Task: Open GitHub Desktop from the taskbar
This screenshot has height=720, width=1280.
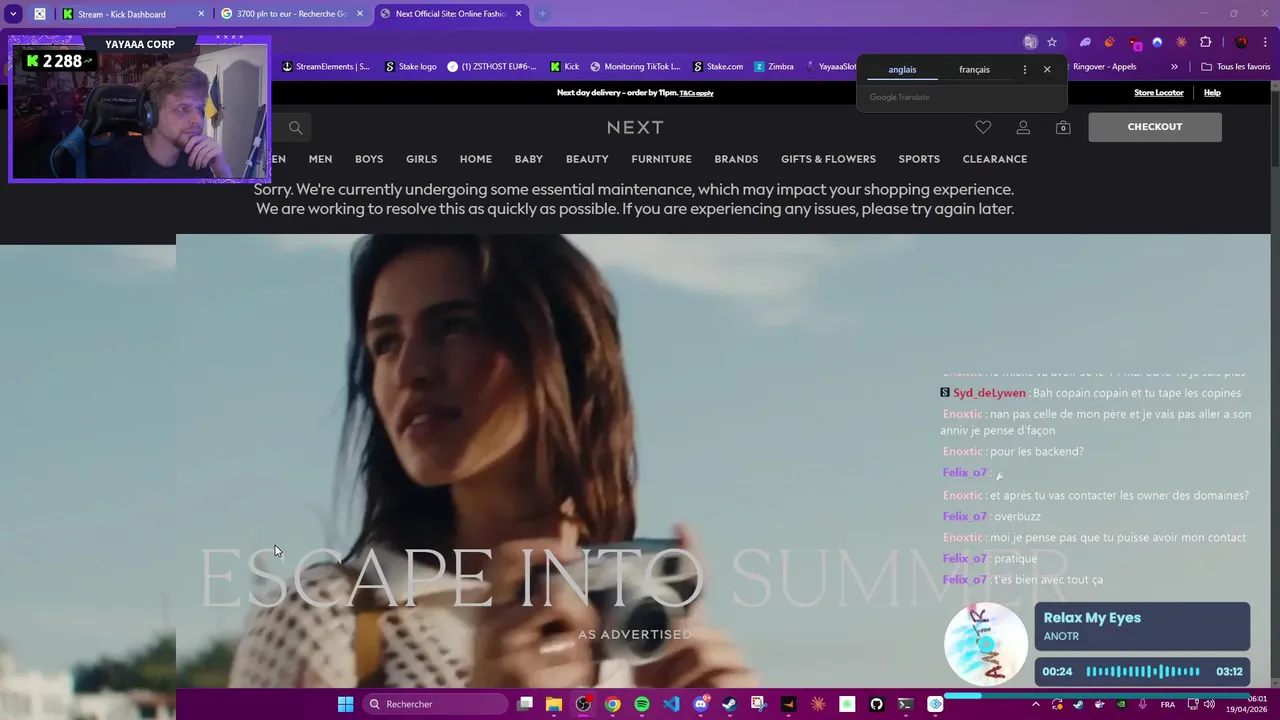Action: [876, 704]
